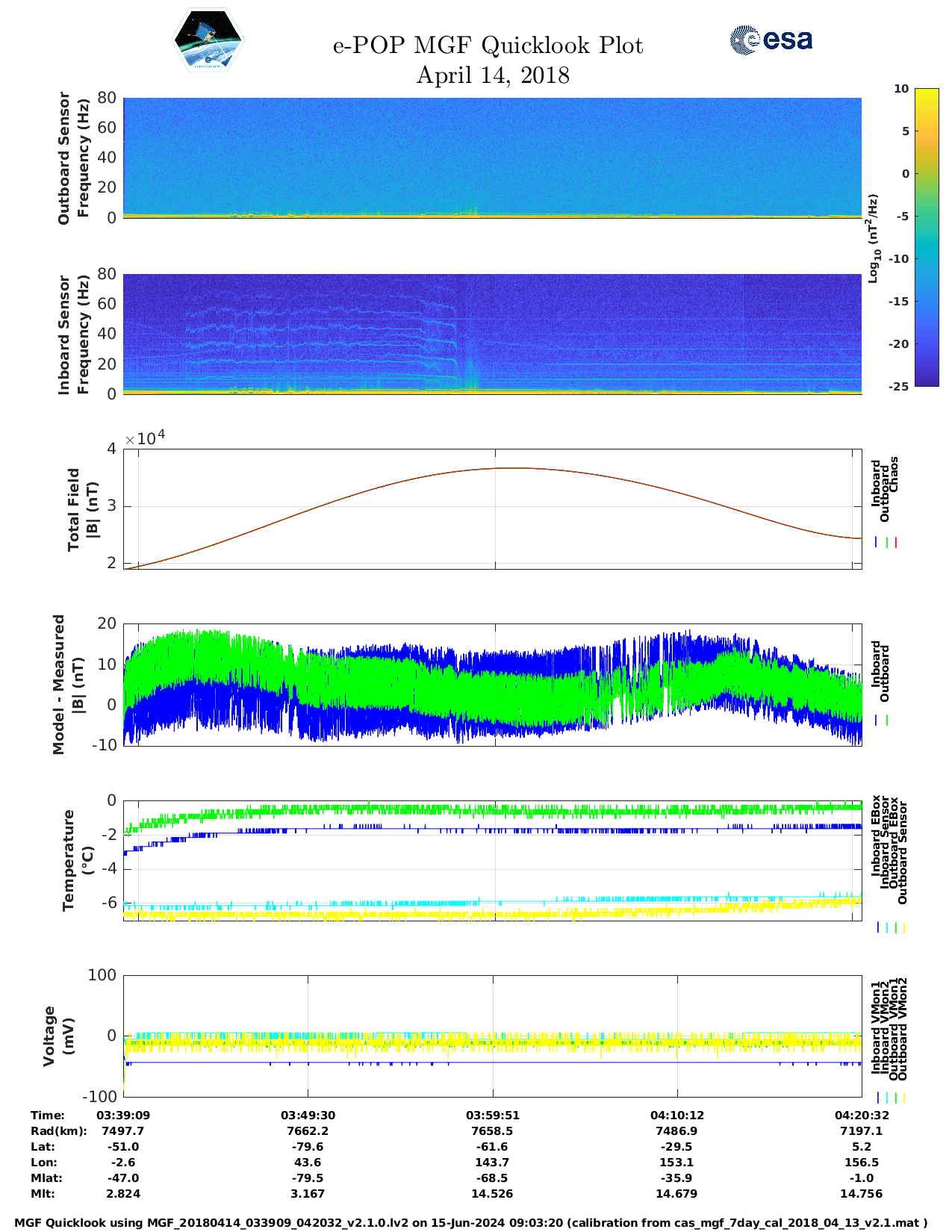
Task: Click the 03:59:51 time tick label
Action: click(x=492, y=1115)
